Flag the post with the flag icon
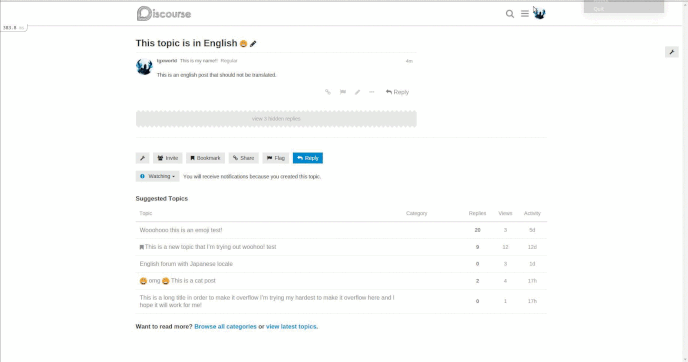Screen dimensions: 688x362 tap(343, 92)
